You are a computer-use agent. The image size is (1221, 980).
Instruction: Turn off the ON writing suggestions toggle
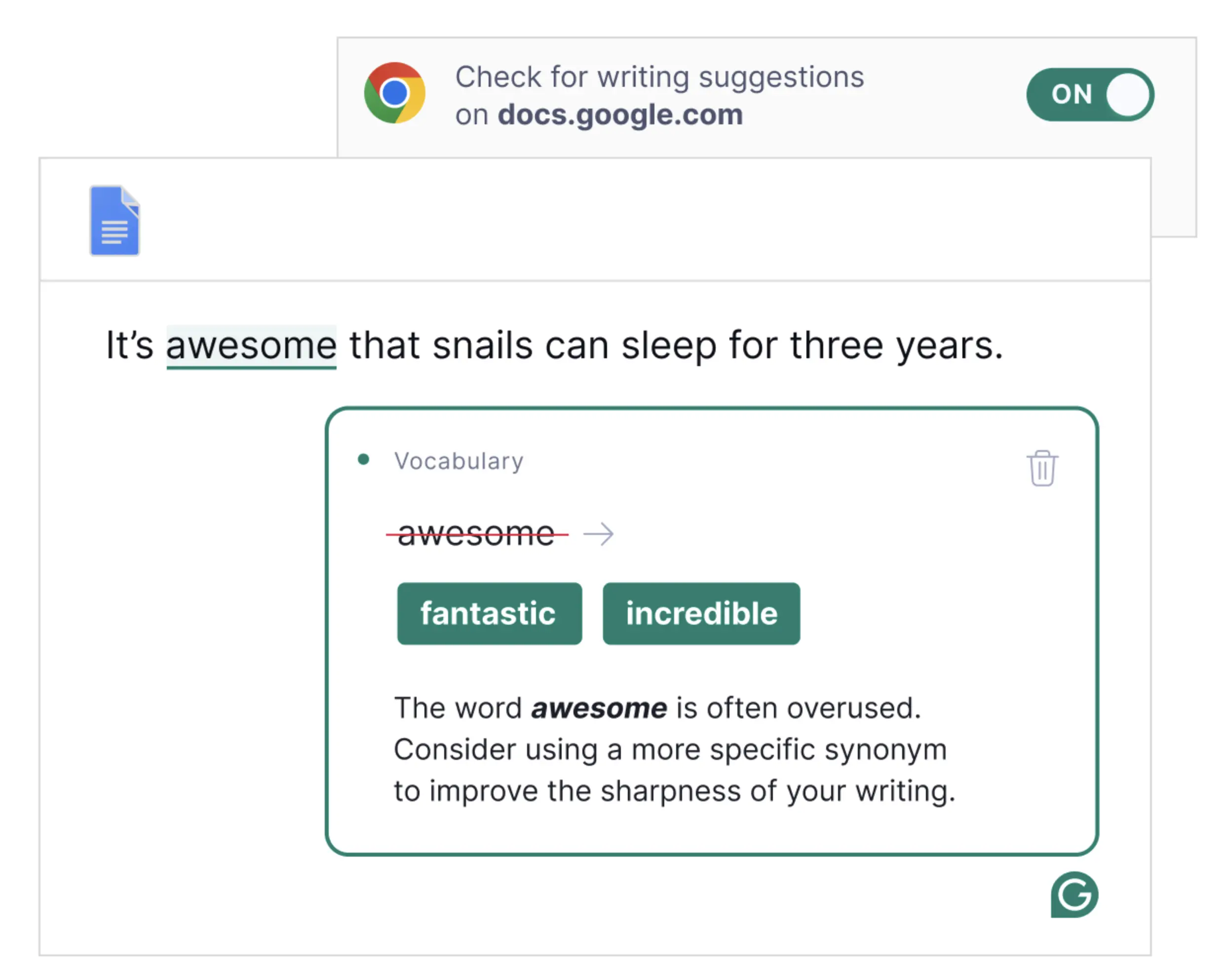point(1090,95)
